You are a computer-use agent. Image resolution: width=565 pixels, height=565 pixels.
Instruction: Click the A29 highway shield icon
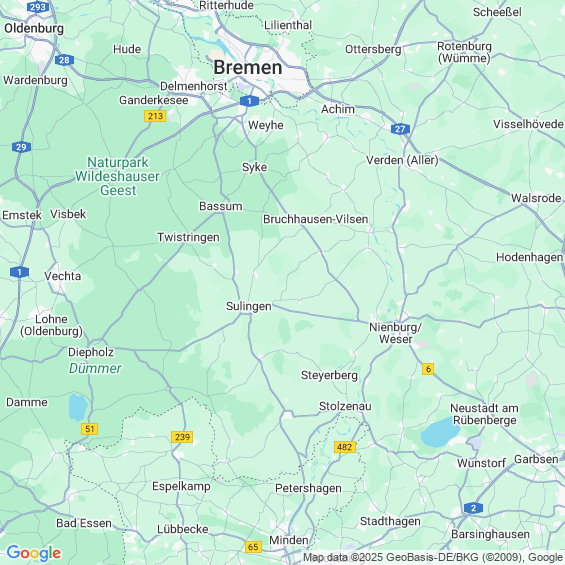22,147
